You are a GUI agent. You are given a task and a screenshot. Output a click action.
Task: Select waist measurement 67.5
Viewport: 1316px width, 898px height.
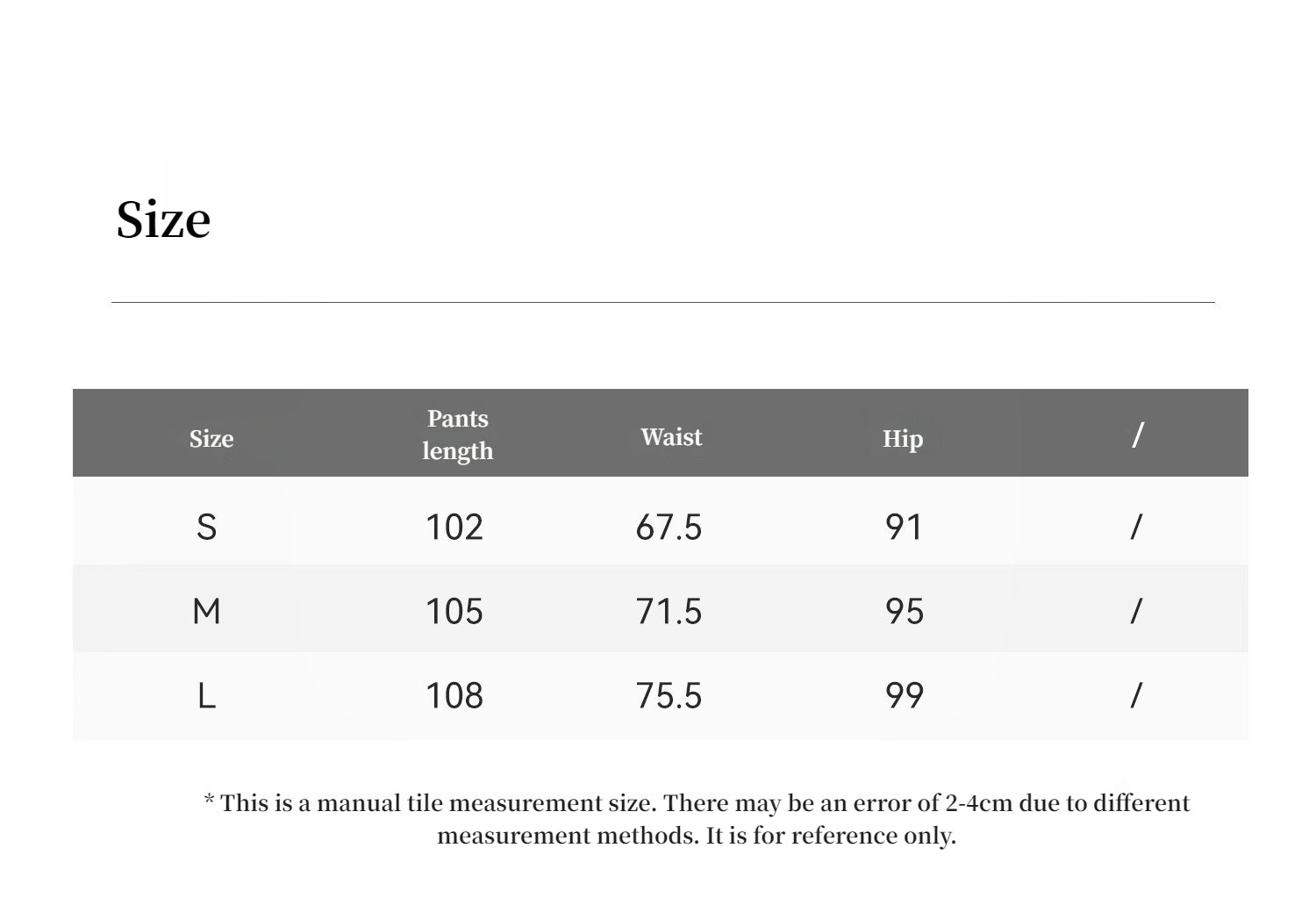click(669, 528)
